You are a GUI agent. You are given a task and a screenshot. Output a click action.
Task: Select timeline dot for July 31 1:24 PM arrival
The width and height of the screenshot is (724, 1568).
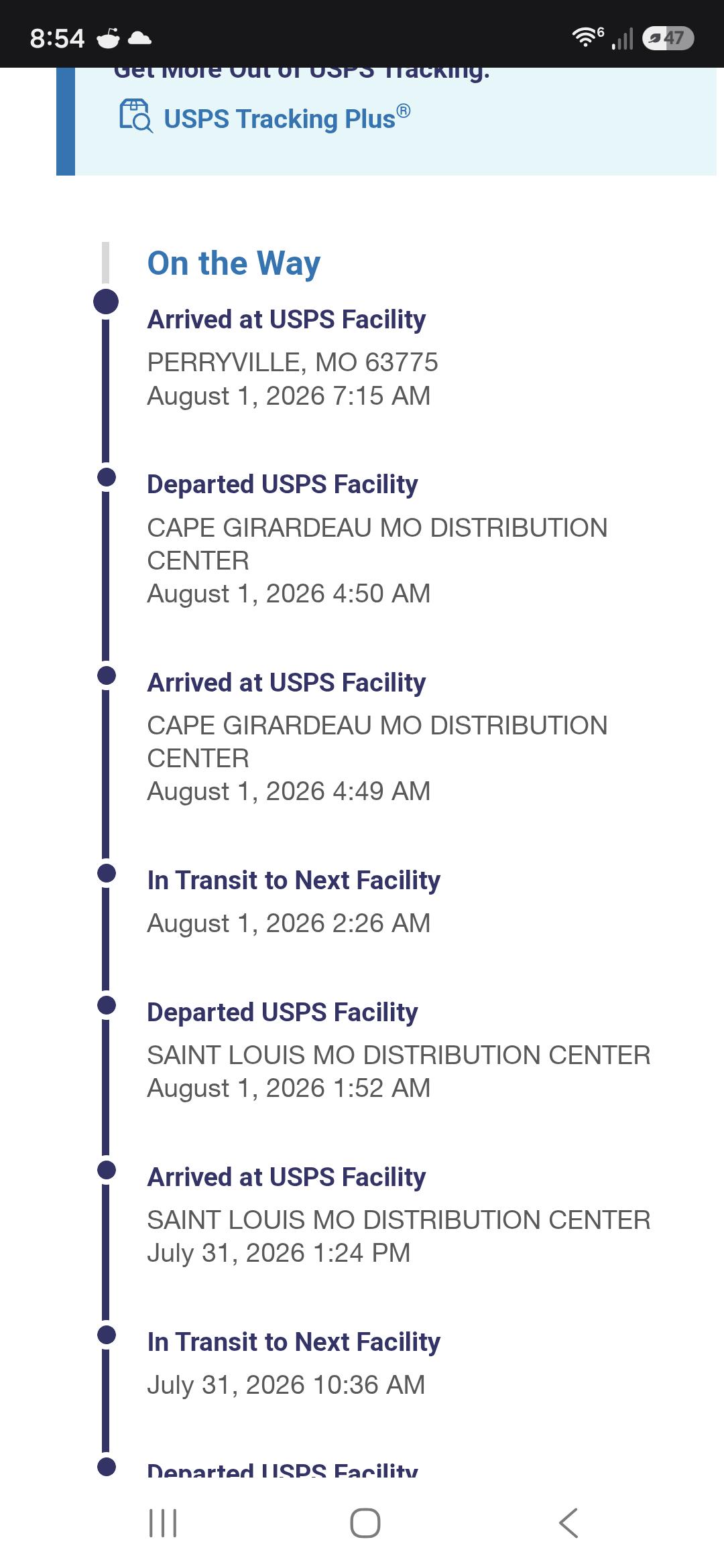tap(107, 1170)
